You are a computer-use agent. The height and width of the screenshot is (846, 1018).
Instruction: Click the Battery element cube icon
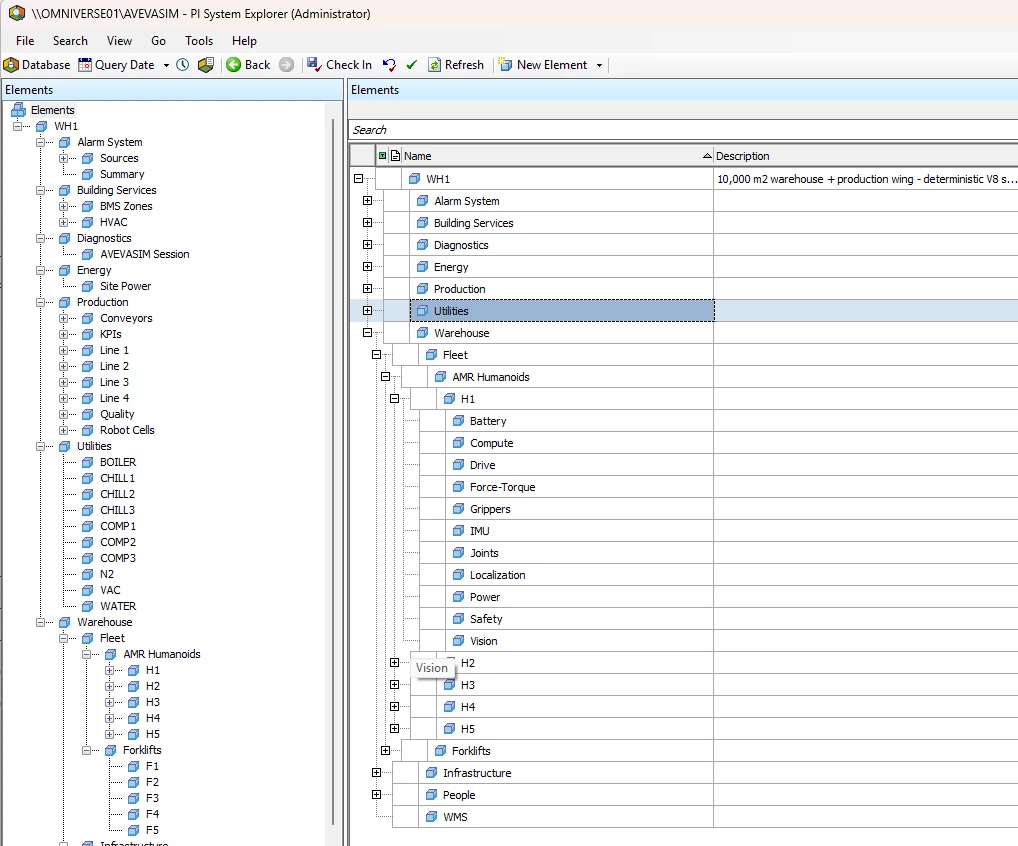tap(458, 421)
